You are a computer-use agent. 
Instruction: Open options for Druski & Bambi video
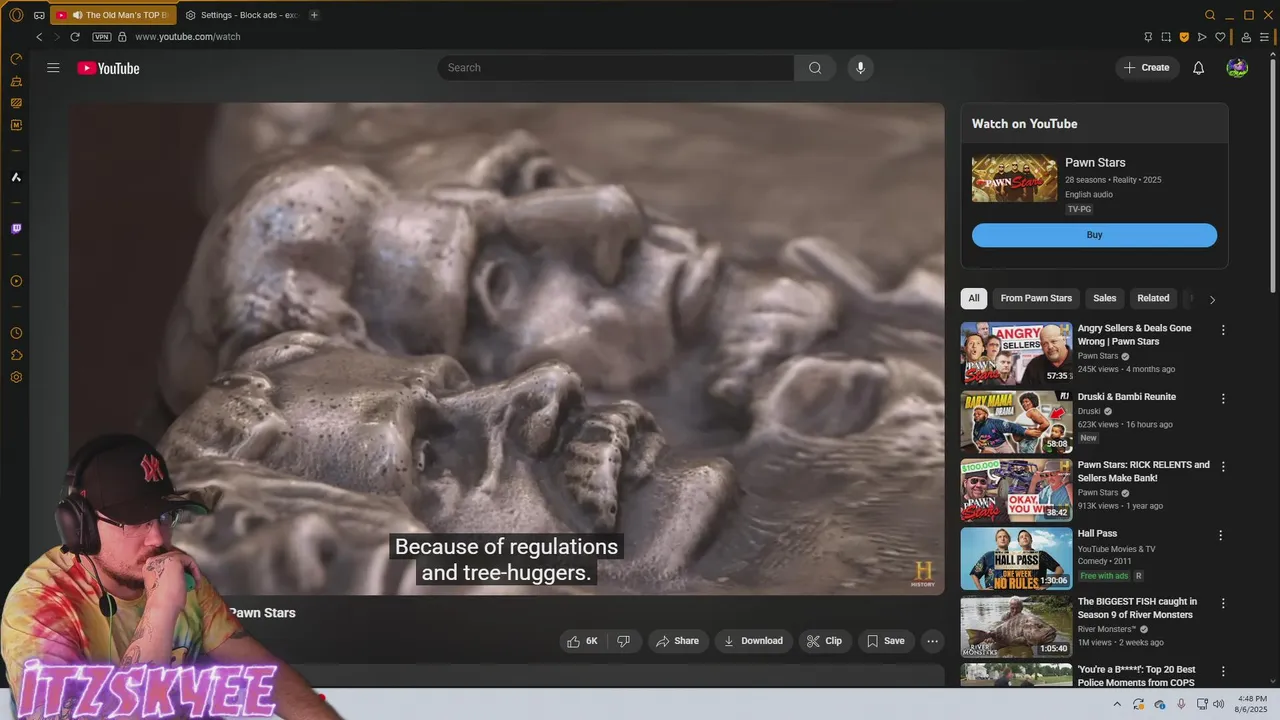pos(1222,398)
